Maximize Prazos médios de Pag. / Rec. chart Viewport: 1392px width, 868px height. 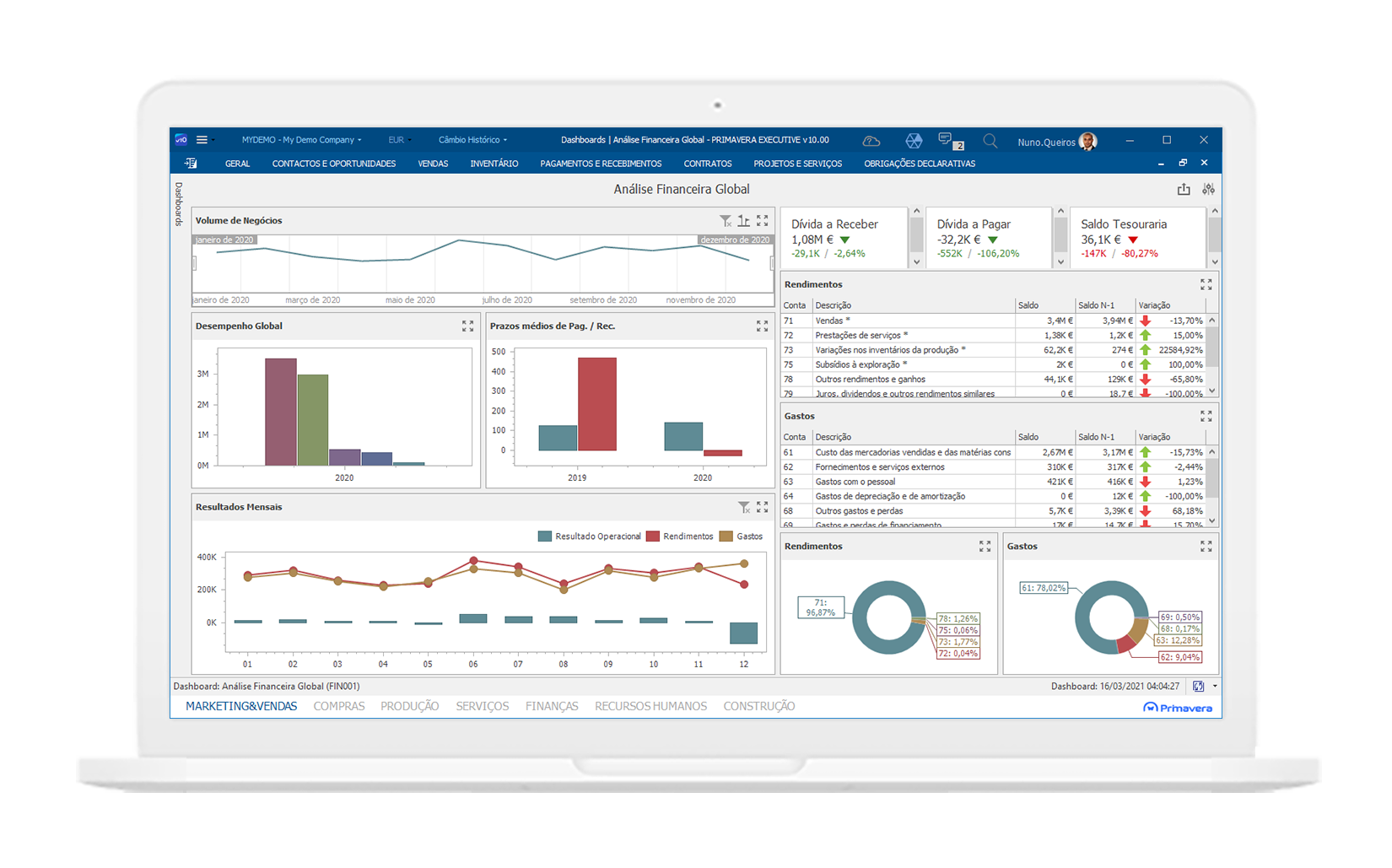(x=763, y=326)
